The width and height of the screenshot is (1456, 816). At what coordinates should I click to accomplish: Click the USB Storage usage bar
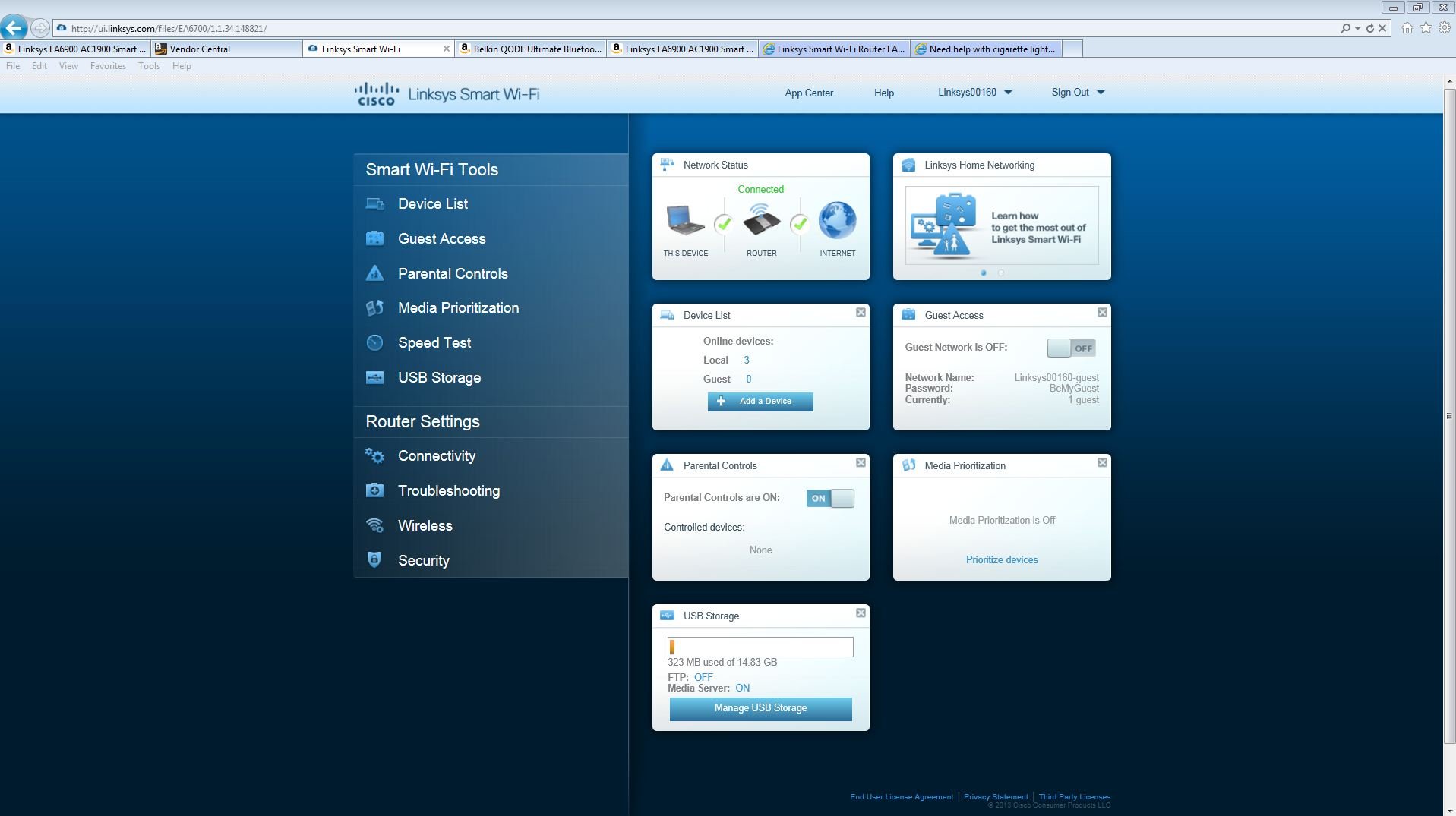(x=760, y=647)
